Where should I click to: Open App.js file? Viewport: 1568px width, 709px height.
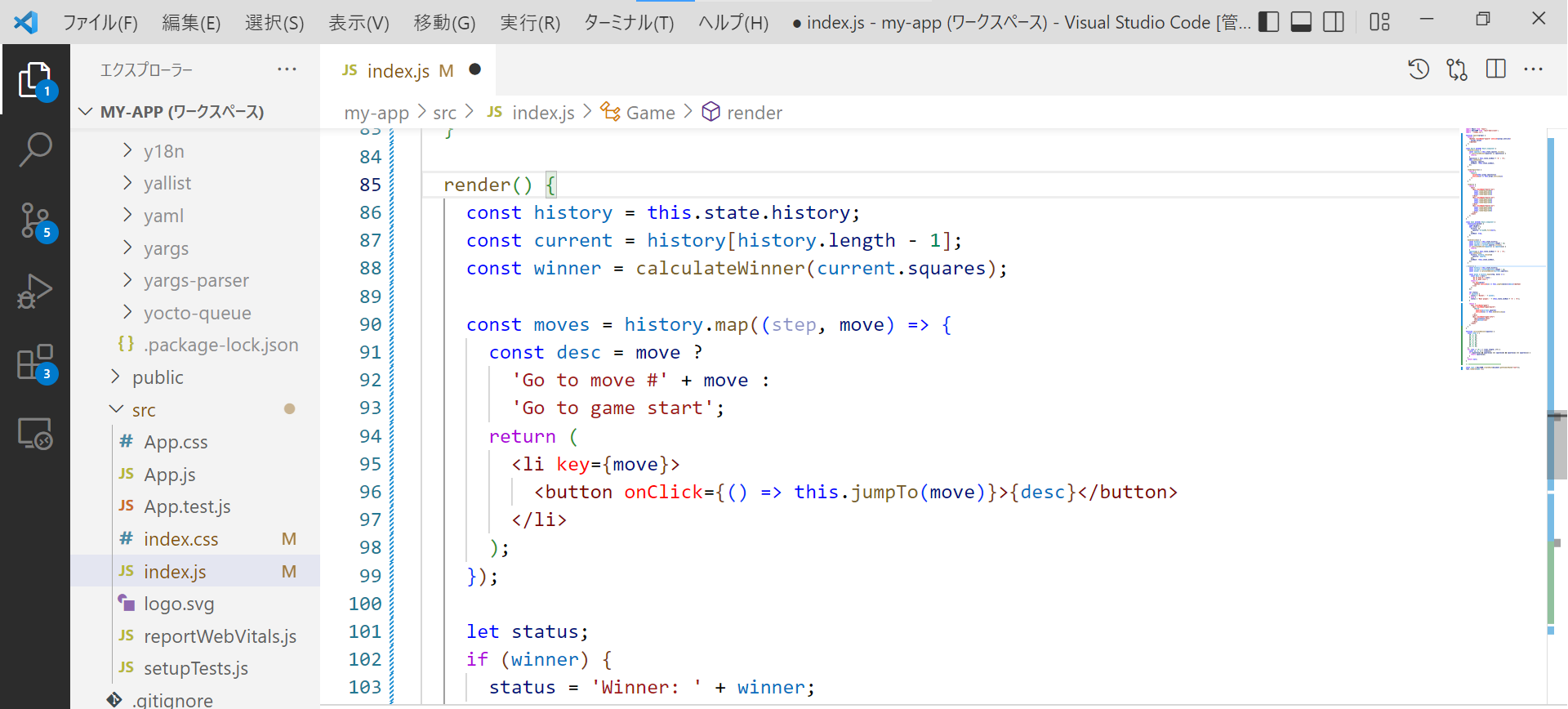196,475
